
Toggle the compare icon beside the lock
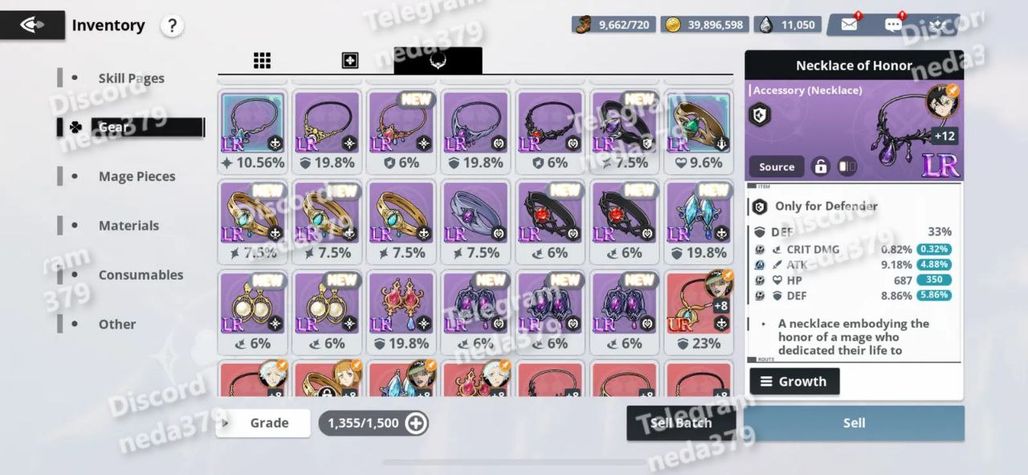coord(848,166)
